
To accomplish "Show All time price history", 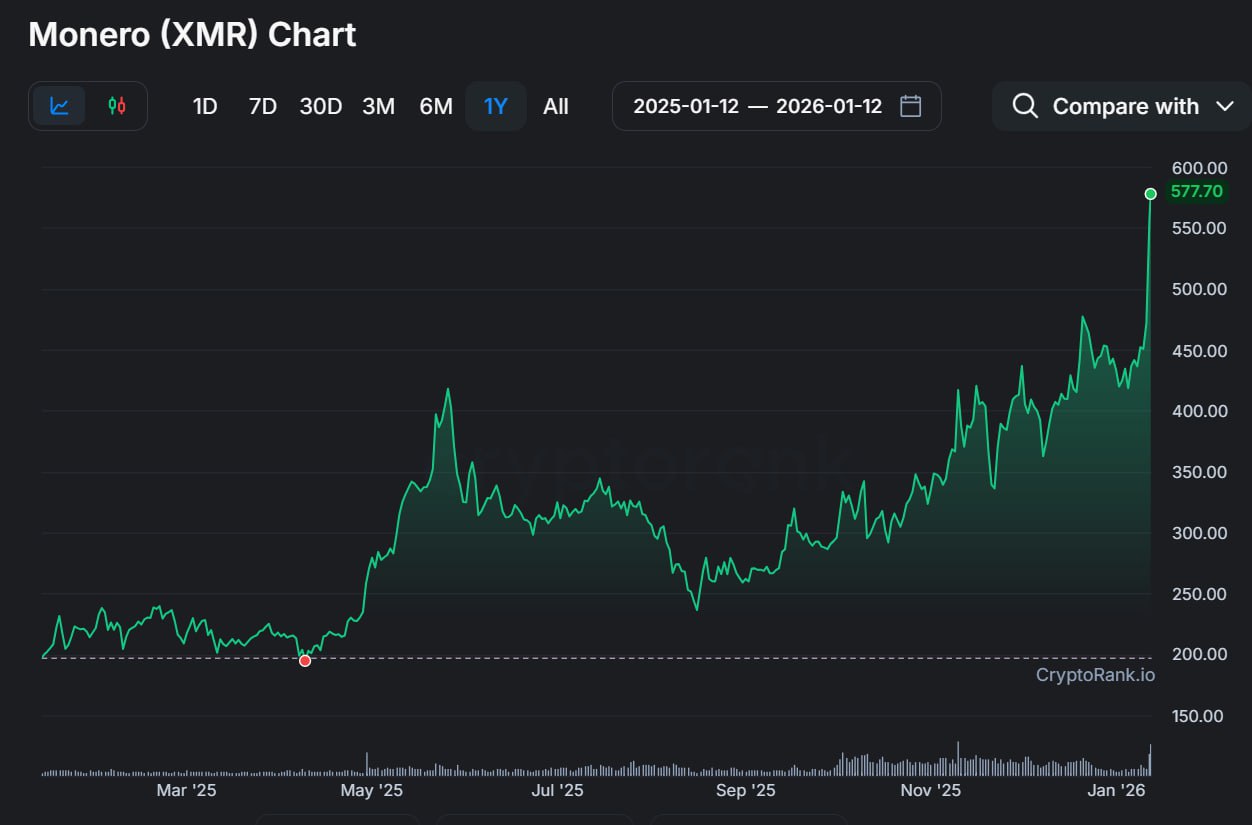I will click(x=556, y=106).
